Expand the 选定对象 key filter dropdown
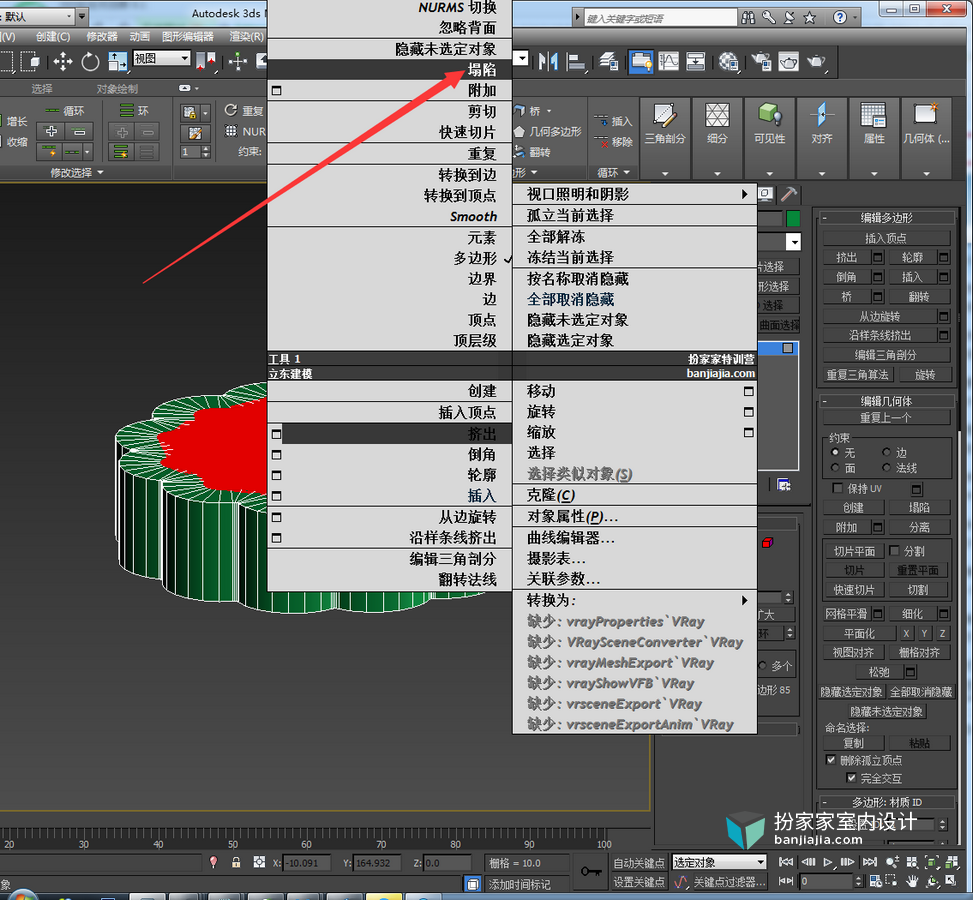Image resolution: width=973 pixels, height=900 pixels. coord(720,862)
